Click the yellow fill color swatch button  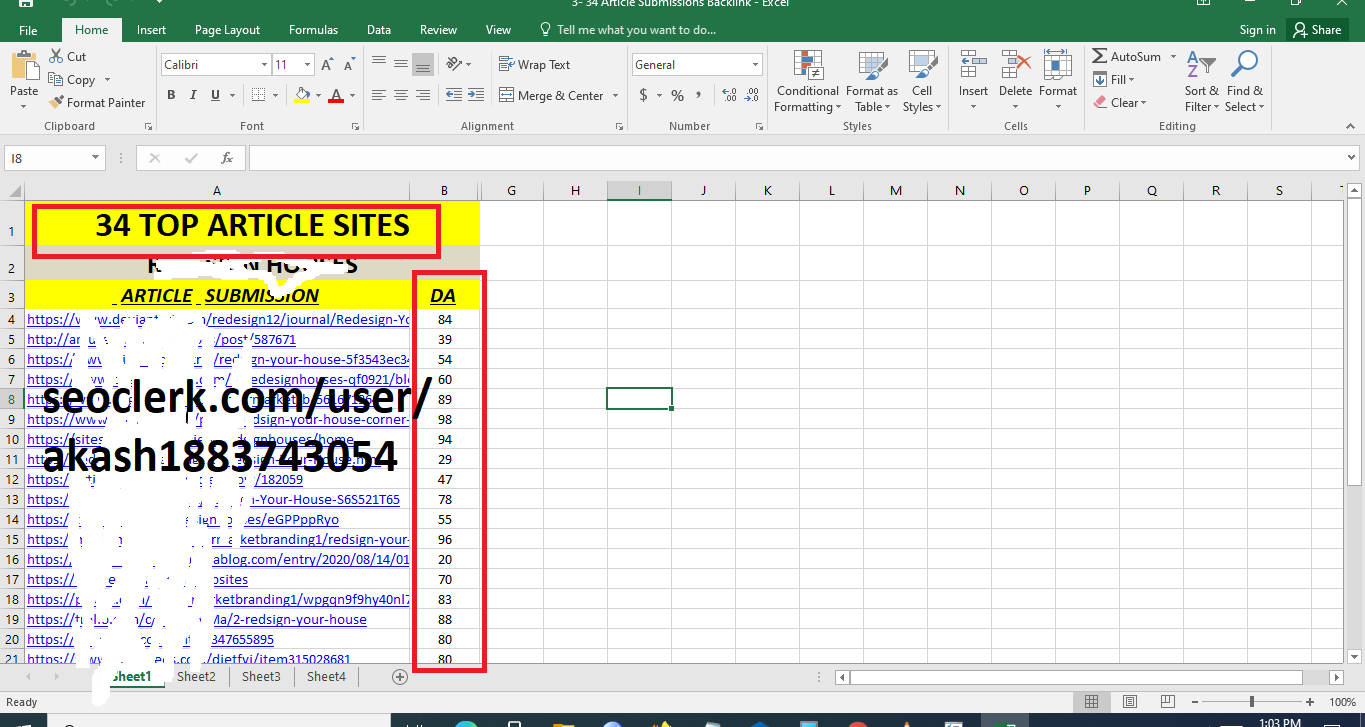pos(302,95)
